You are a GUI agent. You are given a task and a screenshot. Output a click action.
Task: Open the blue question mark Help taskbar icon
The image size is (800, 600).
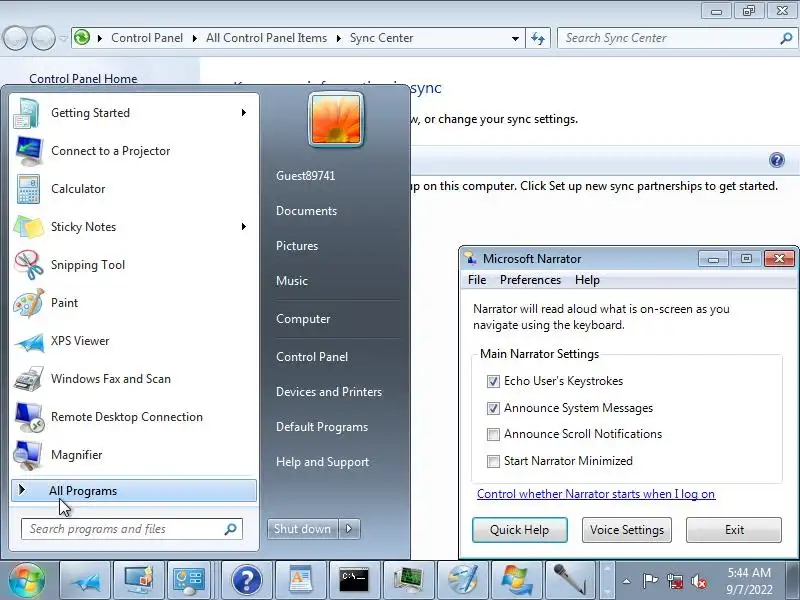point(246,581)
